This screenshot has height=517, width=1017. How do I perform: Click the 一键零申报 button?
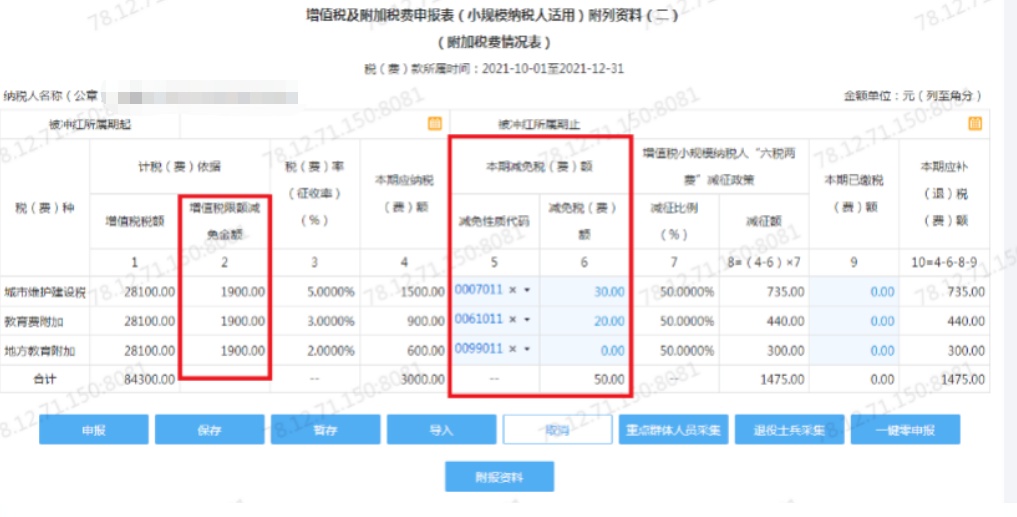point(905,429)
